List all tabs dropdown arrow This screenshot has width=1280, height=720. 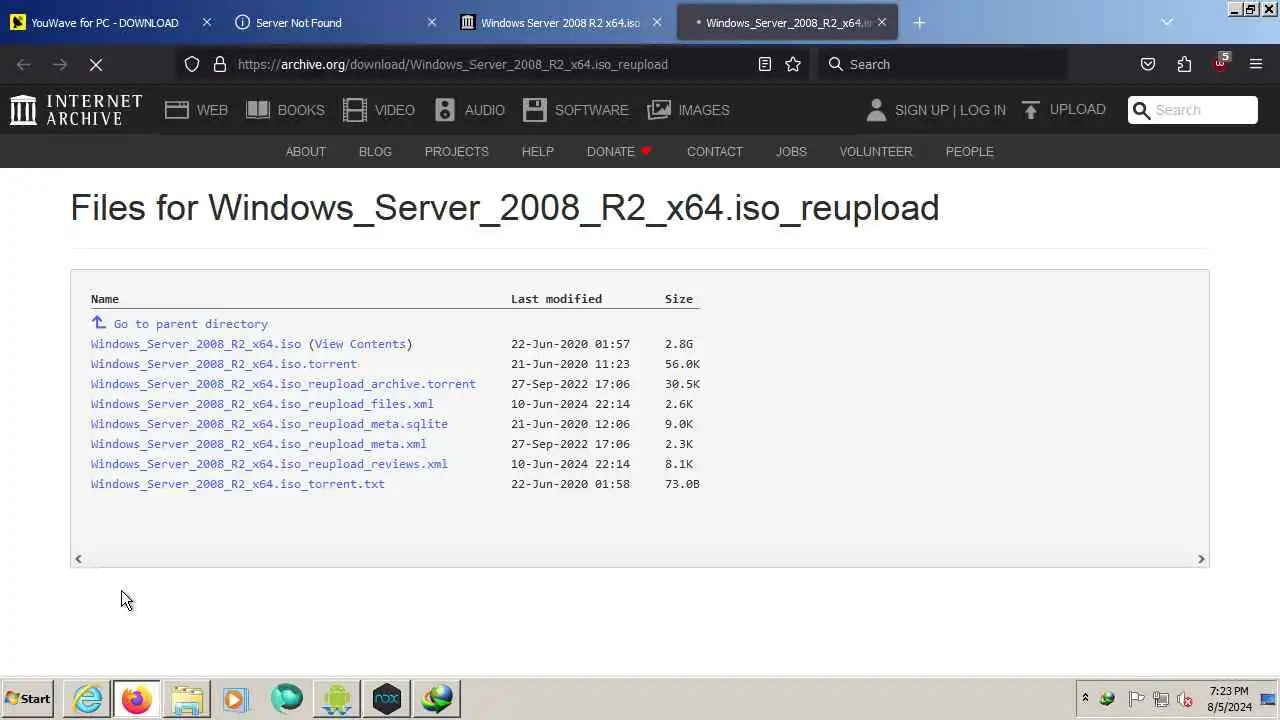click(1167, 22)
